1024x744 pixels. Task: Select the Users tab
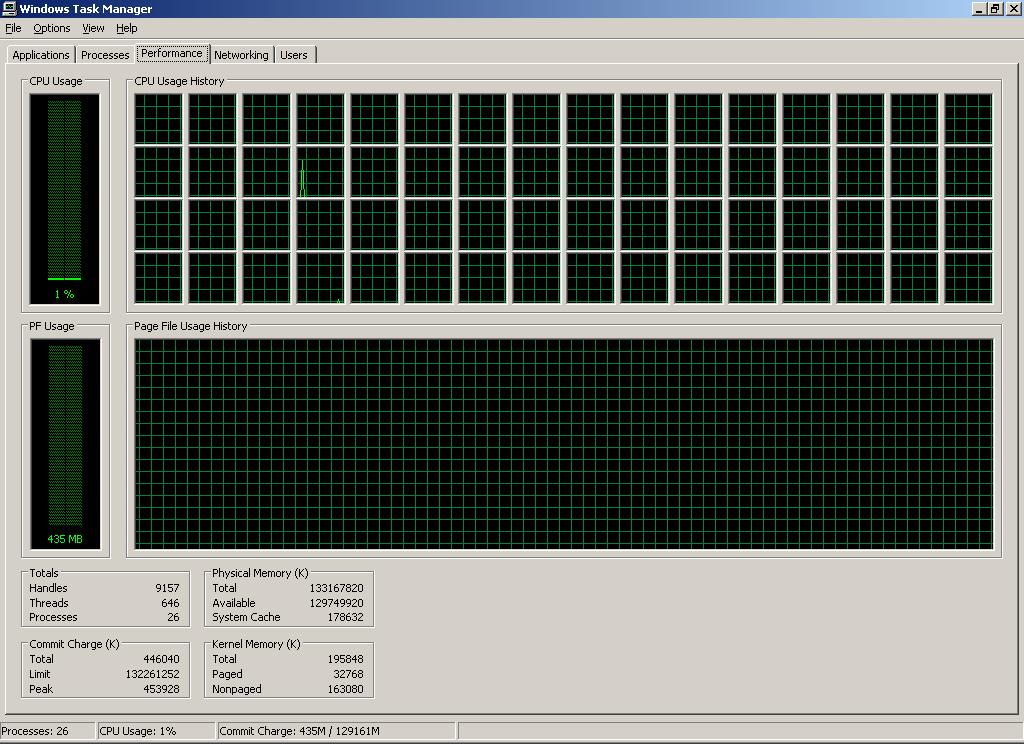point(294,55)
